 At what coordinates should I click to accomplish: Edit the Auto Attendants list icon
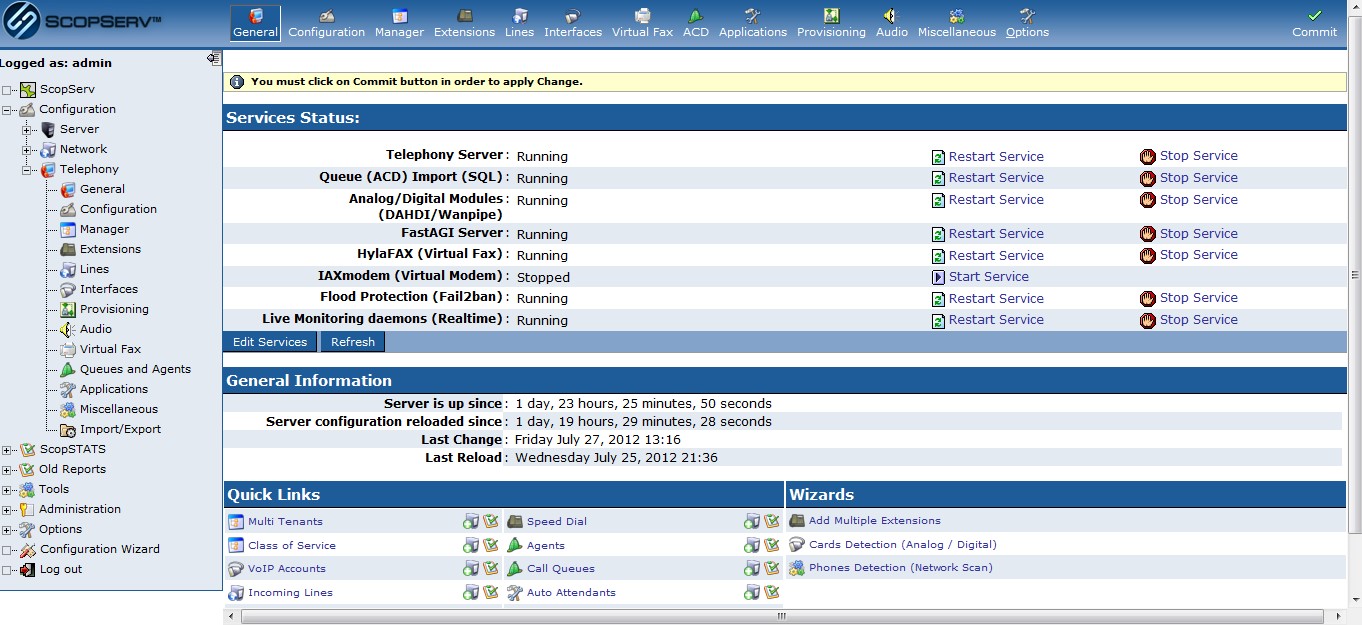coord(772,592)
